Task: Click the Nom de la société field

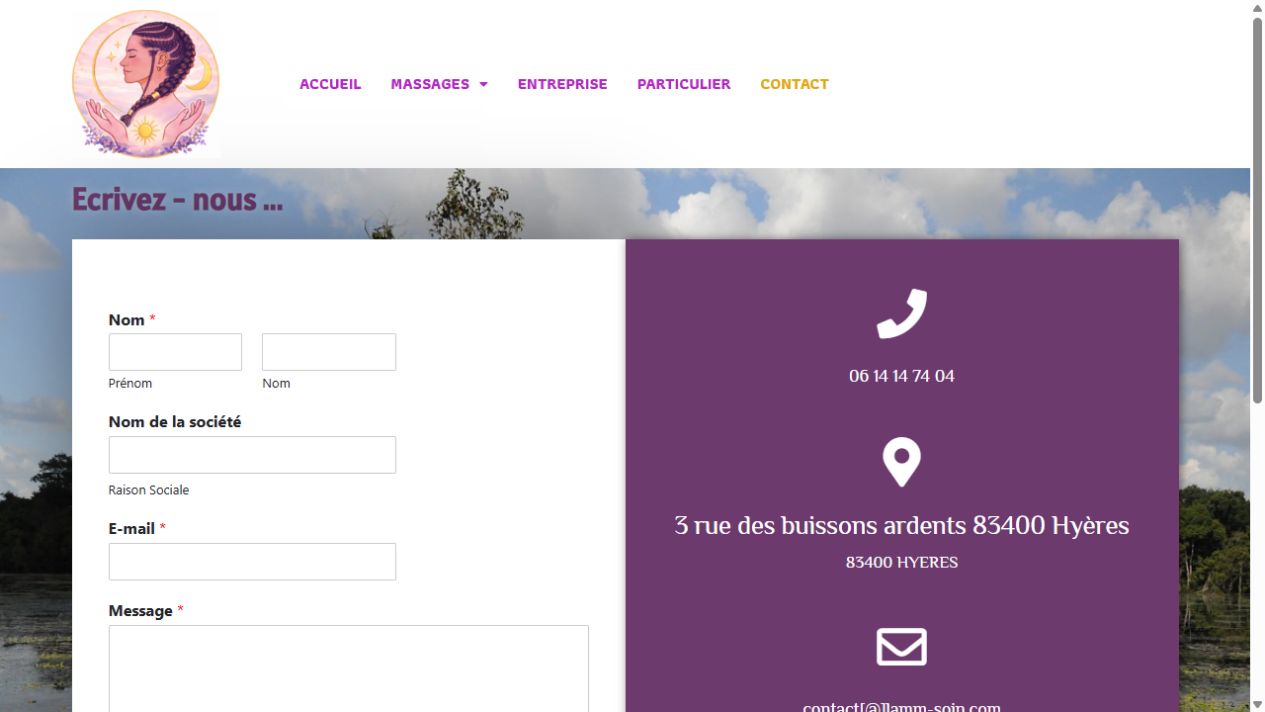Action: pos(252,455)
